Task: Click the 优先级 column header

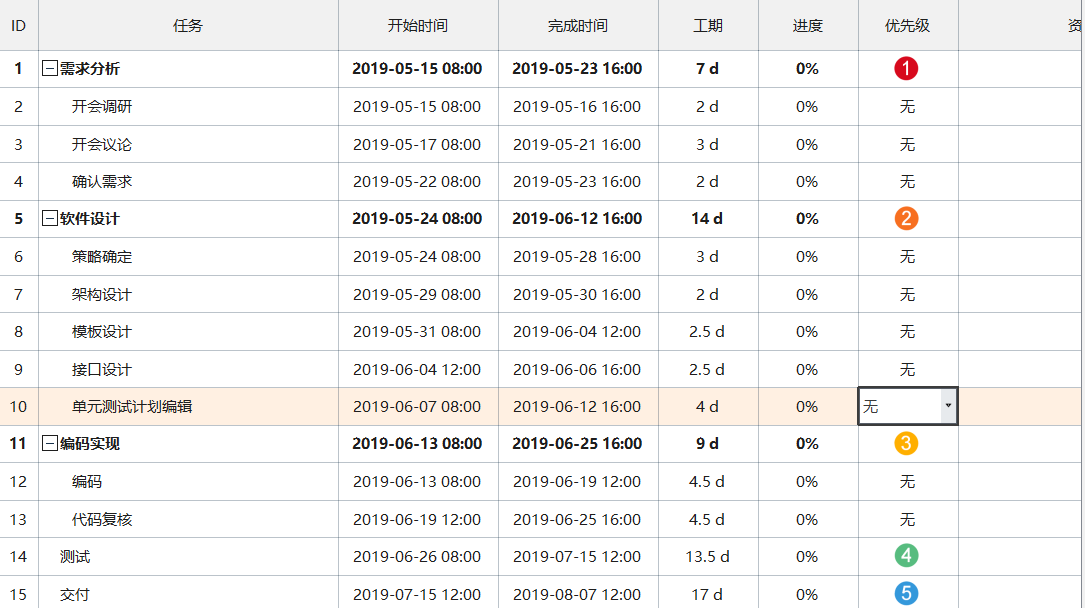Action: [907, 26]
